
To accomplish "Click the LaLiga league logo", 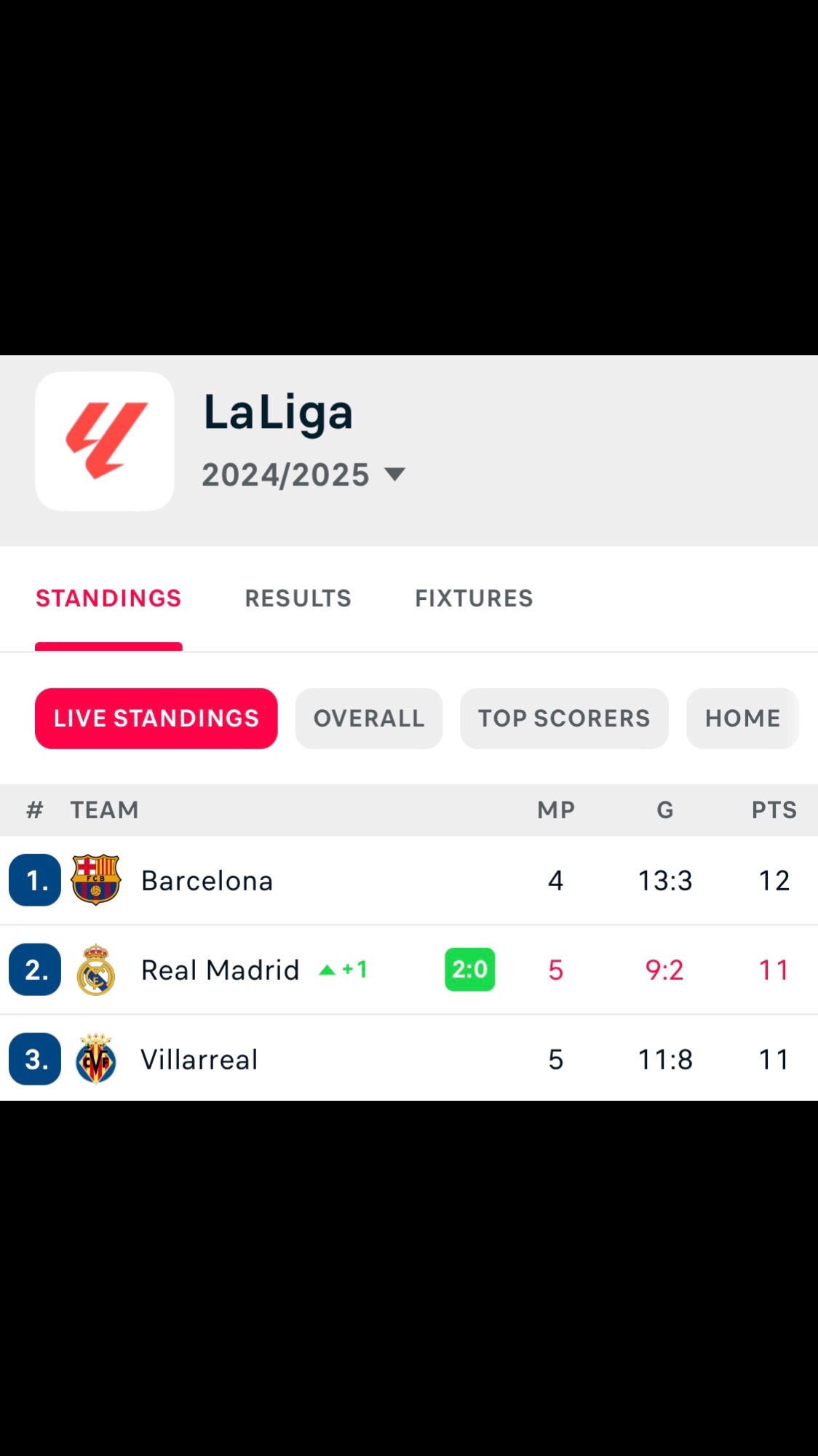I will pos(105,441).
